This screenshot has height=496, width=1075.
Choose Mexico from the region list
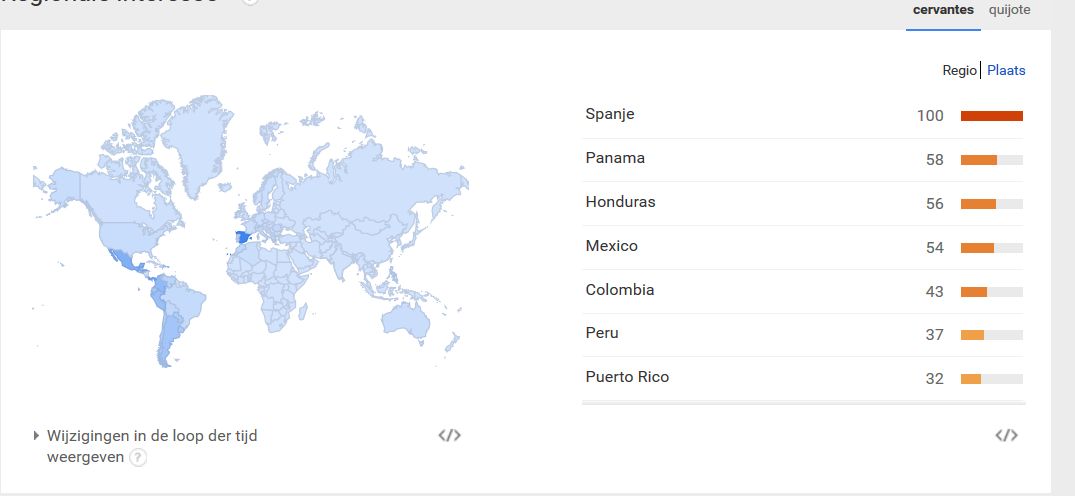[x=611, y=246]
